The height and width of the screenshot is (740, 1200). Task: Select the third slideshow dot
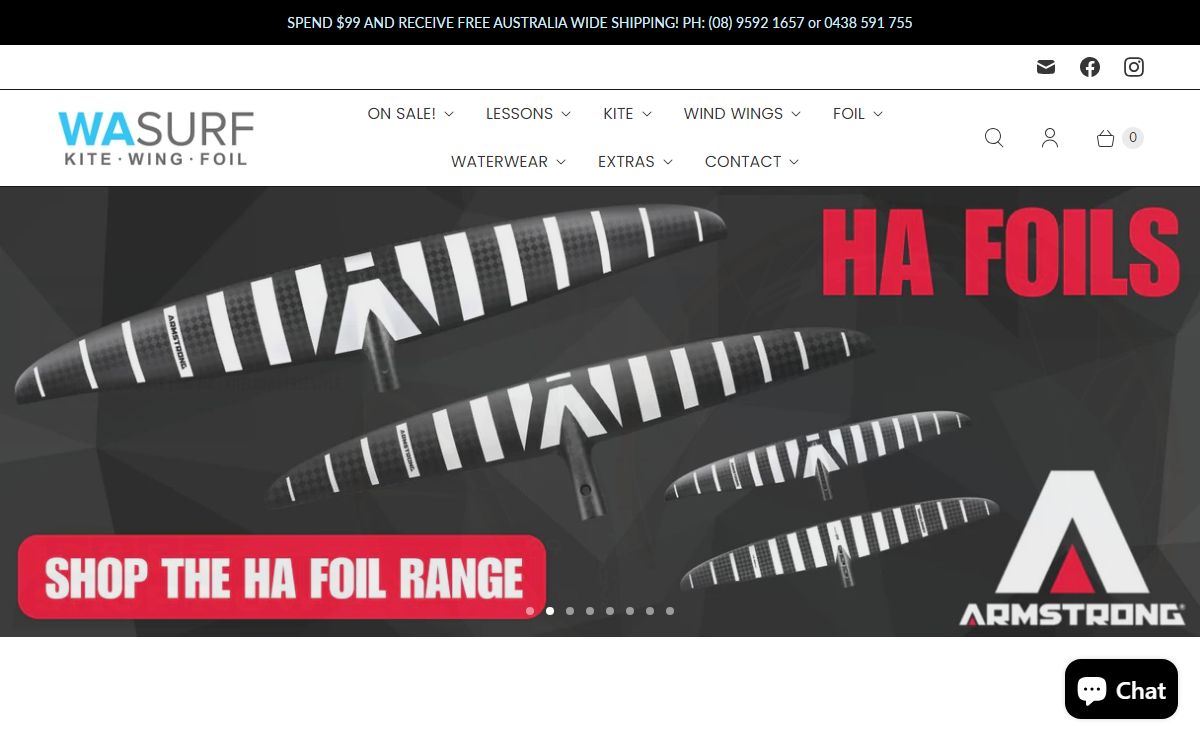pyautogui.click(x=570, y=611)
